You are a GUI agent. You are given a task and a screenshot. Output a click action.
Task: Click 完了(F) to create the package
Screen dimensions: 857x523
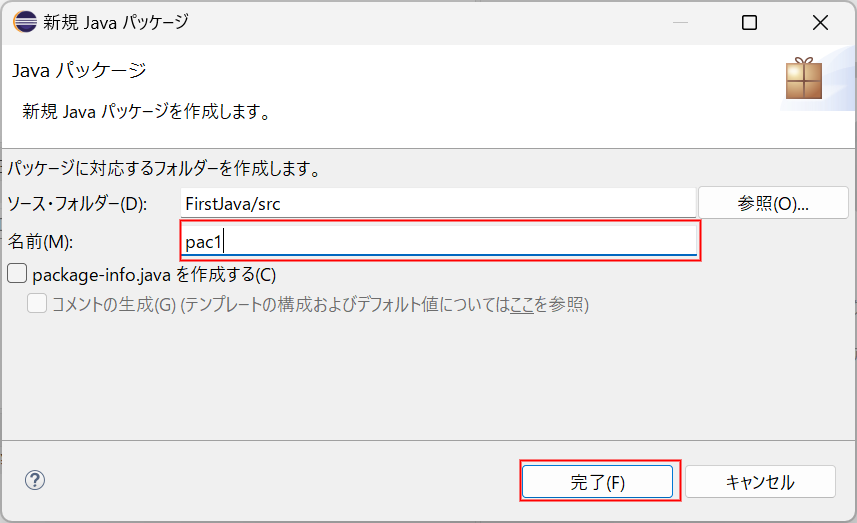(x=597, y=482)
